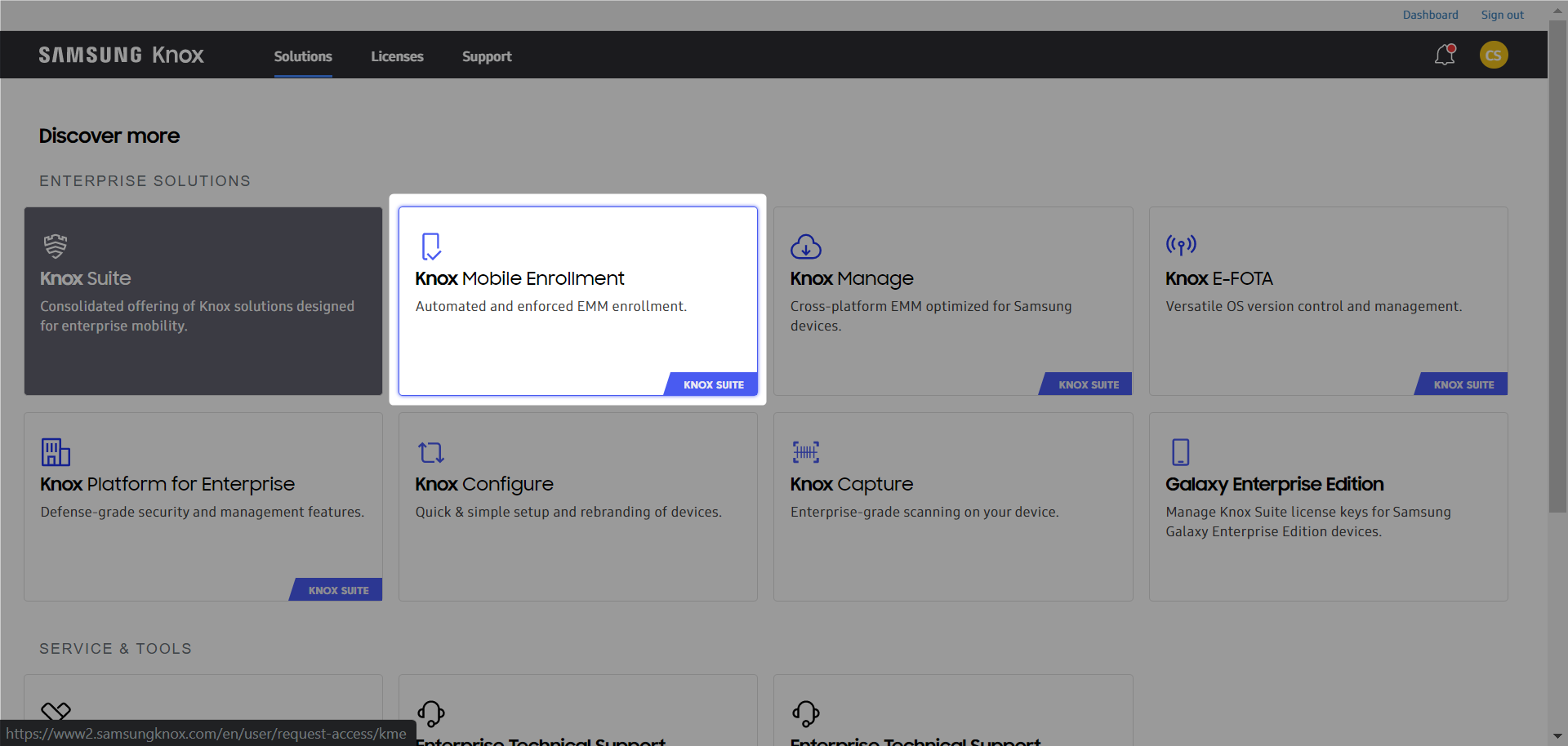Open the Knox Configure title
This screenshot has height=746, width=1568.
pyautogui.click(x=484, y=485)
